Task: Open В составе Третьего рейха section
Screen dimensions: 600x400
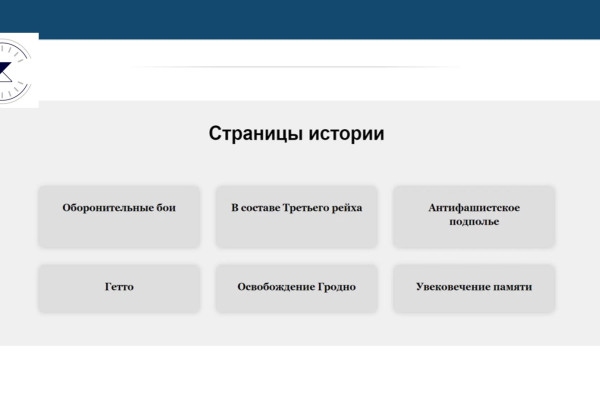Action: [x=296, y=209]
